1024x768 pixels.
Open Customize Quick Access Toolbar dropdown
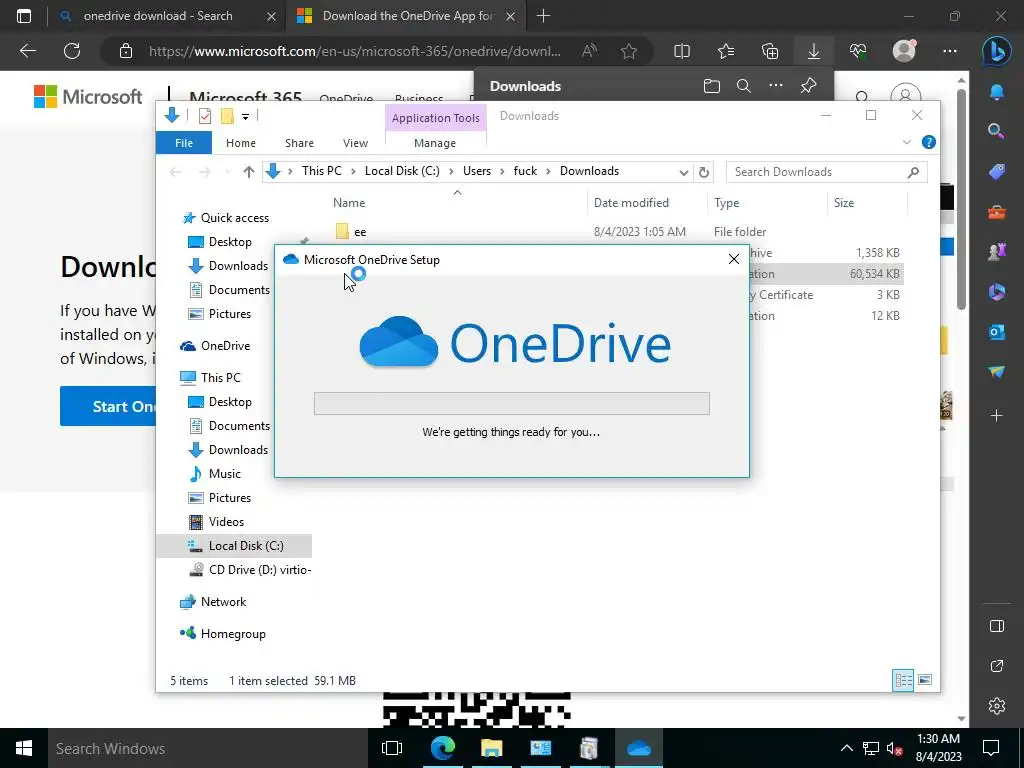246,117
